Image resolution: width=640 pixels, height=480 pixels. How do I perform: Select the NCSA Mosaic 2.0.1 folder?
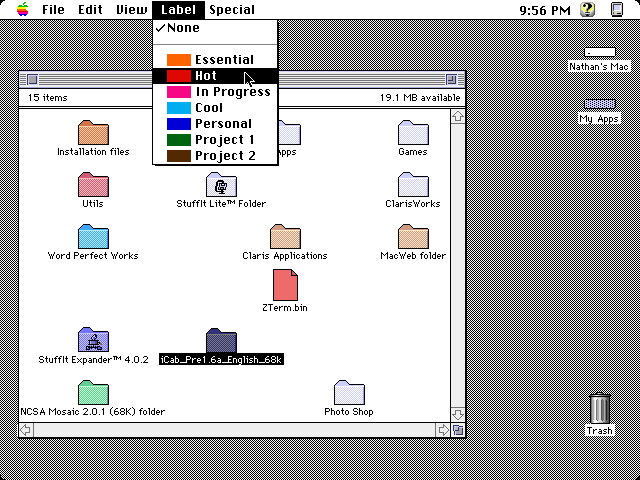pos(93,393)
